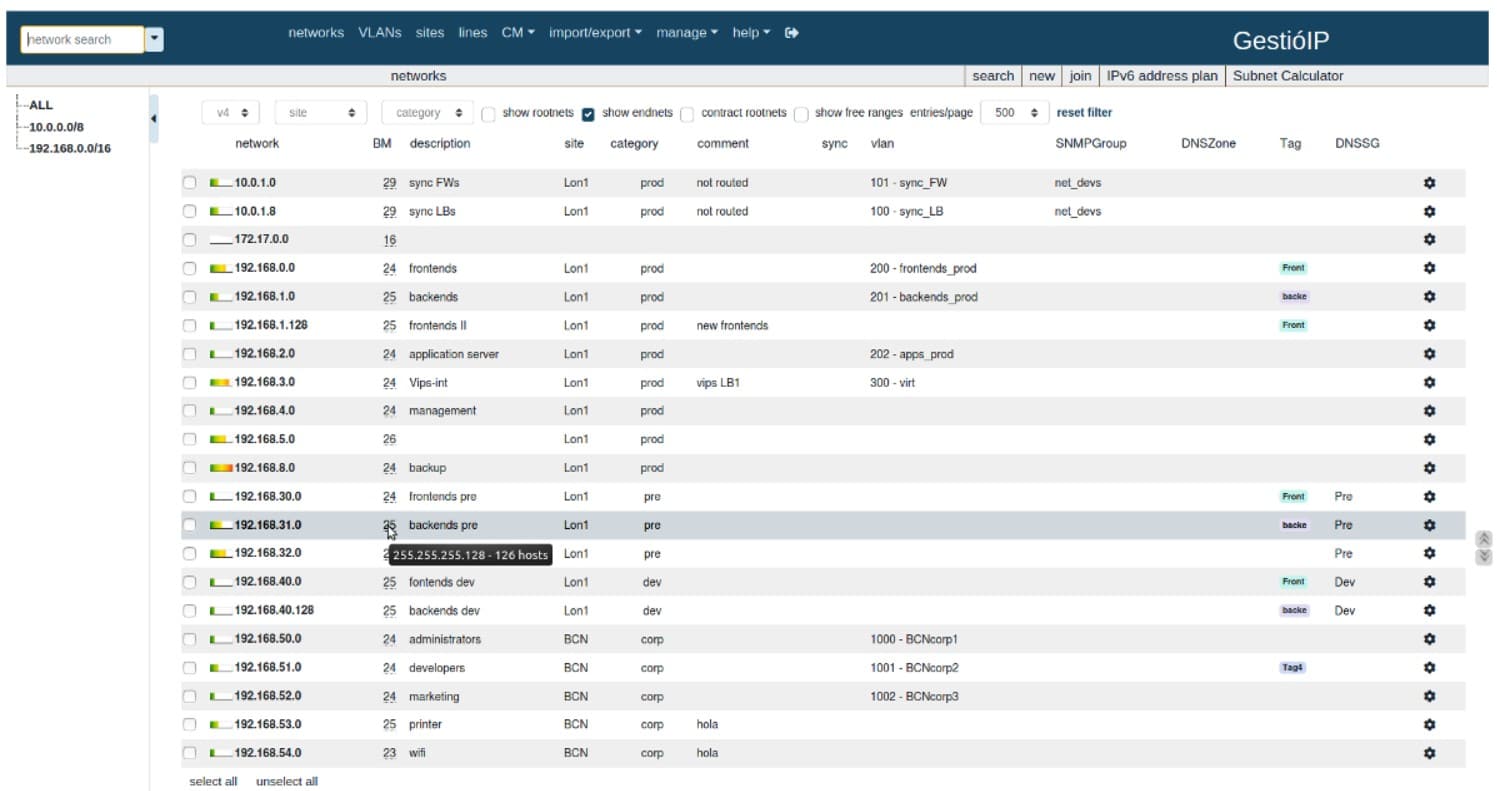
Task: Select the checkbox for network 192.168.0.0
Action: 189,268
